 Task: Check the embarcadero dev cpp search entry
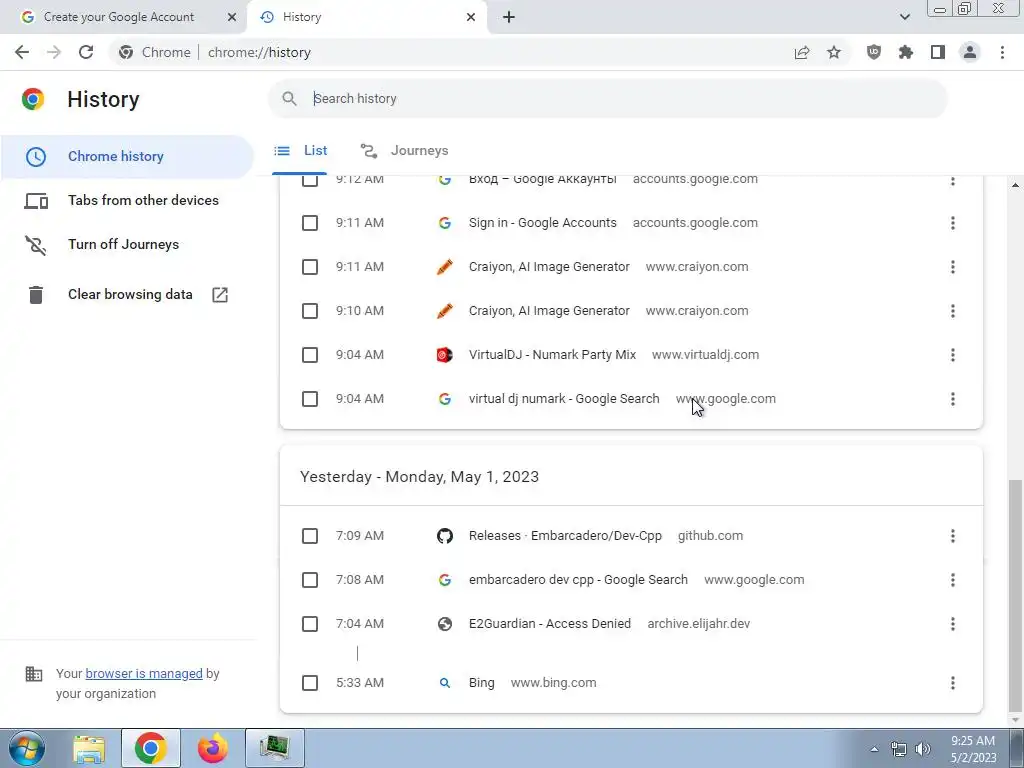click(310, 580)
